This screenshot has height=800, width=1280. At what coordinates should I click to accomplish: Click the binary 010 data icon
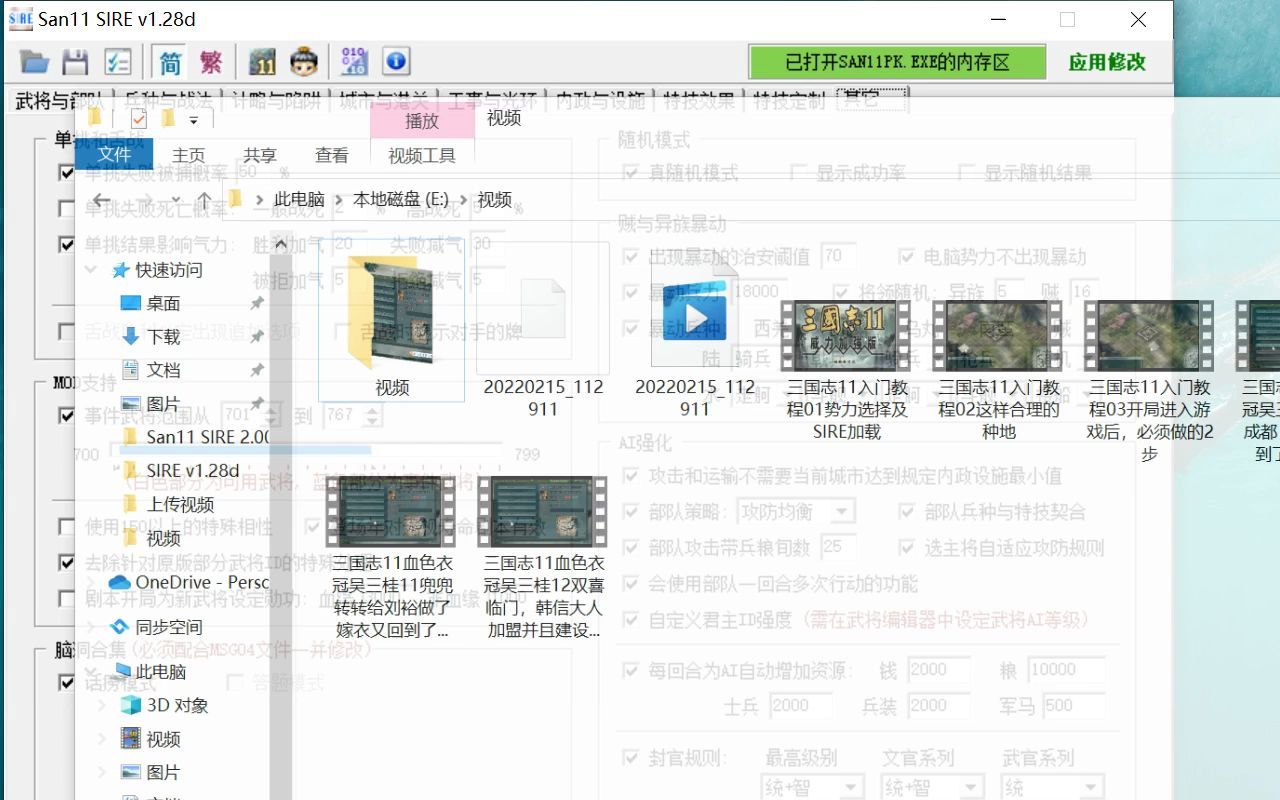(x=354, y=62)
